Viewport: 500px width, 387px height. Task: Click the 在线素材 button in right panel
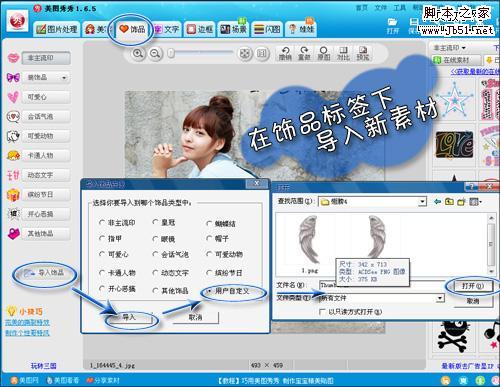tap(456, 60)
